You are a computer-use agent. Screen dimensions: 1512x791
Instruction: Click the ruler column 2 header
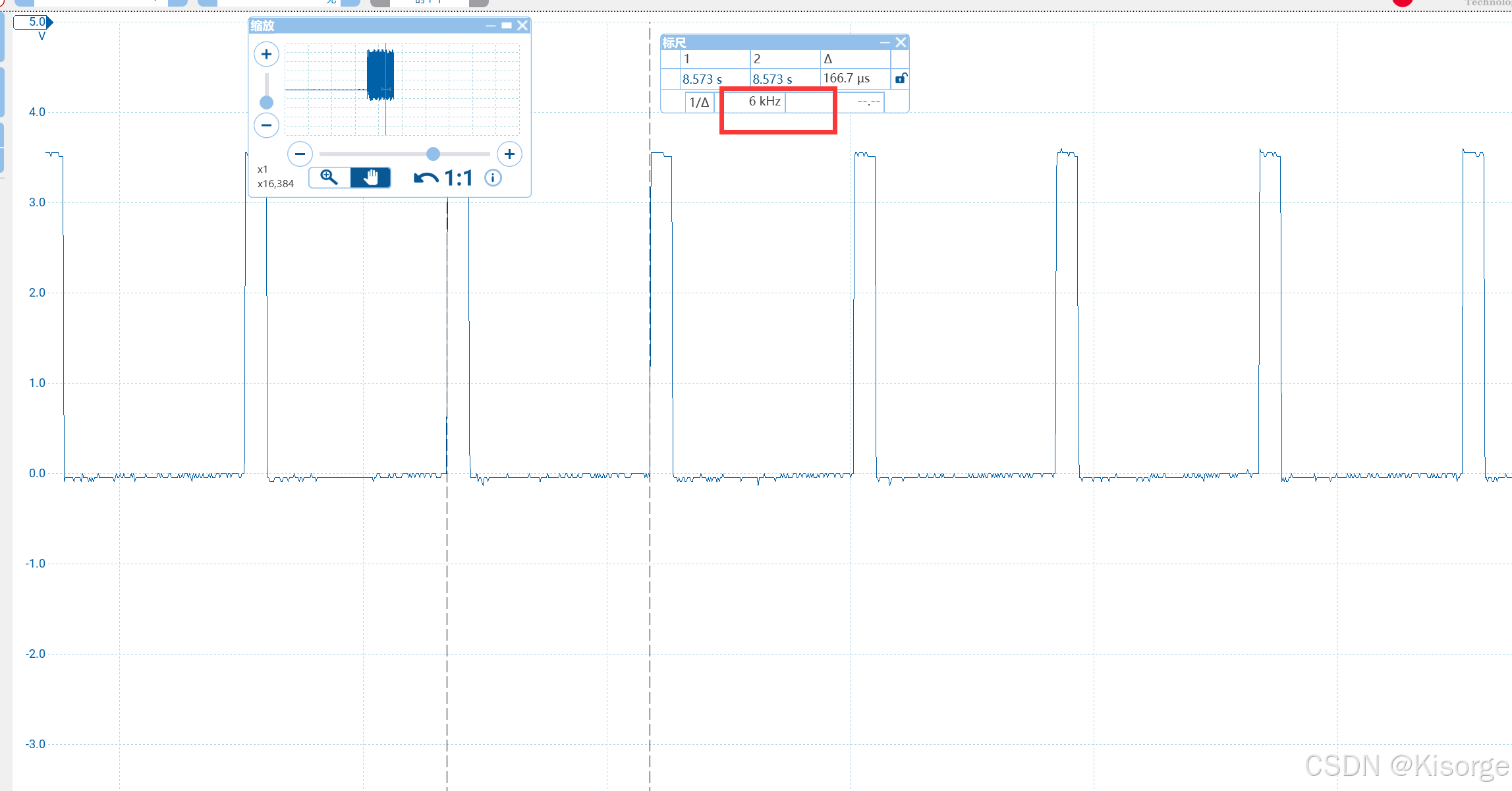pos(785,59)
